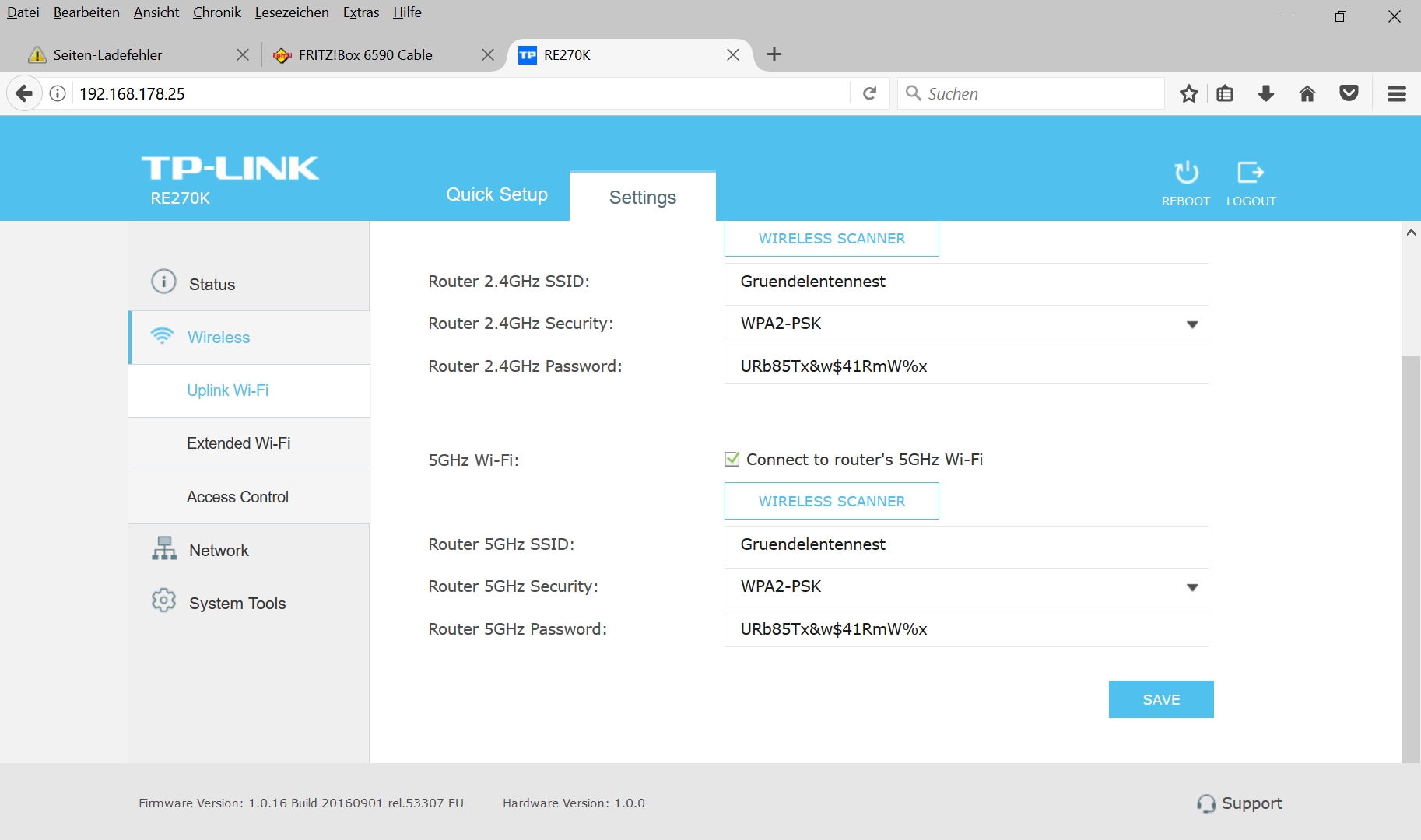Viewport: 1421px width, 840px height.
Task: Open the Hilfe menu
Action: (x=407, y=12)
